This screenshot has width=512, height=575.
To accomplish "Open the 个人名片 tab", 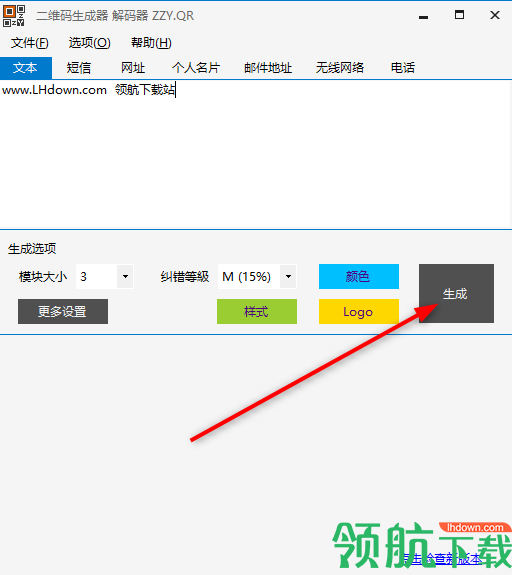I will point(196,68).
